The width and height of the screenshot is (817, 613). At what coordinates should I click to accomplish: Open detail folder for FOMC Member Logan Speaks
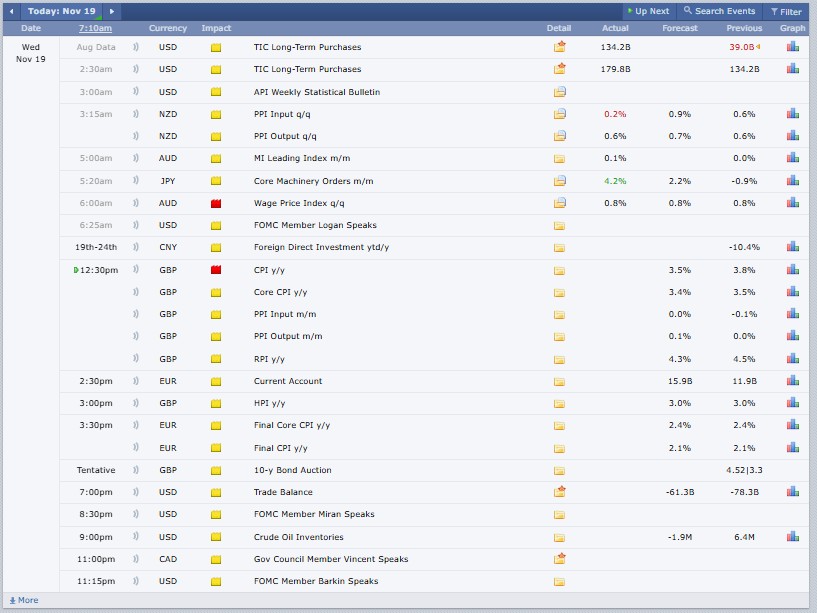click(x=559, y=225)
